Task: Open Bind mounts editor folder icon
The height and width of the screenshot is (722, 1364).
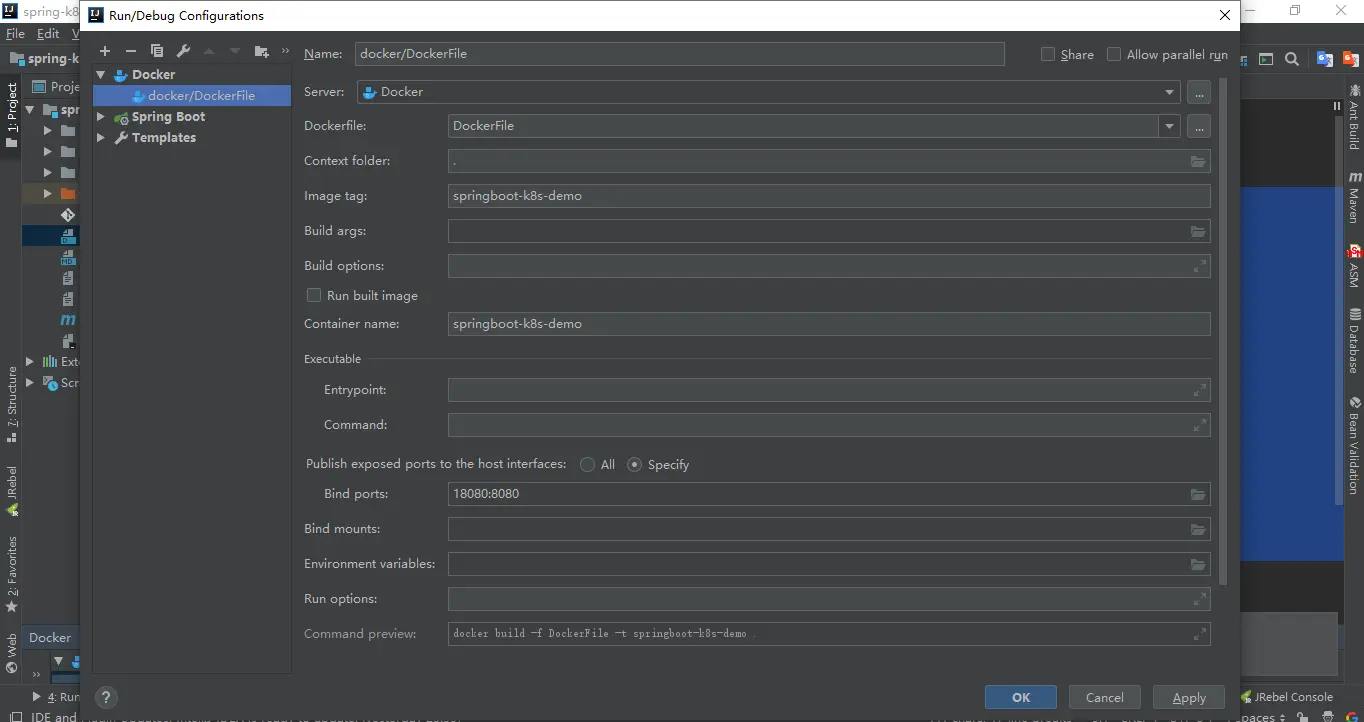Action: point(1198,529)
